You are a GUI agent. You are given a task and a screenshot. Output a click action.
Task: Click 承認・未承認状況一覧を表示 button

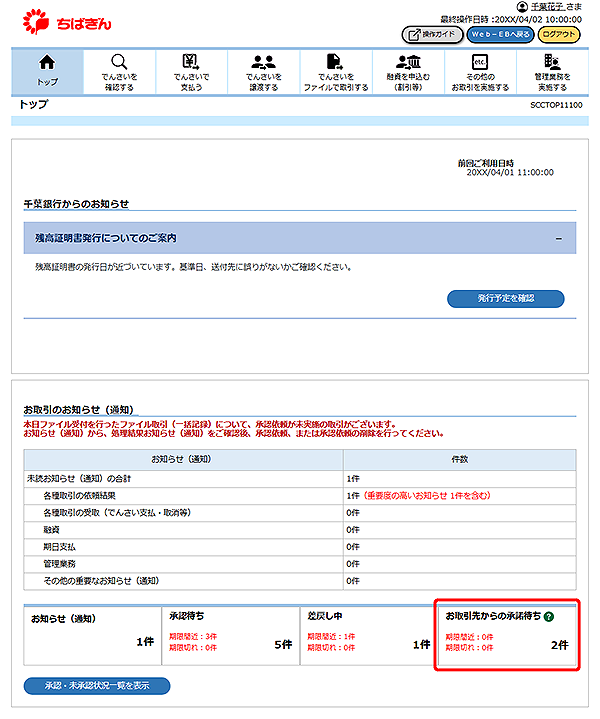click(97, 686)
